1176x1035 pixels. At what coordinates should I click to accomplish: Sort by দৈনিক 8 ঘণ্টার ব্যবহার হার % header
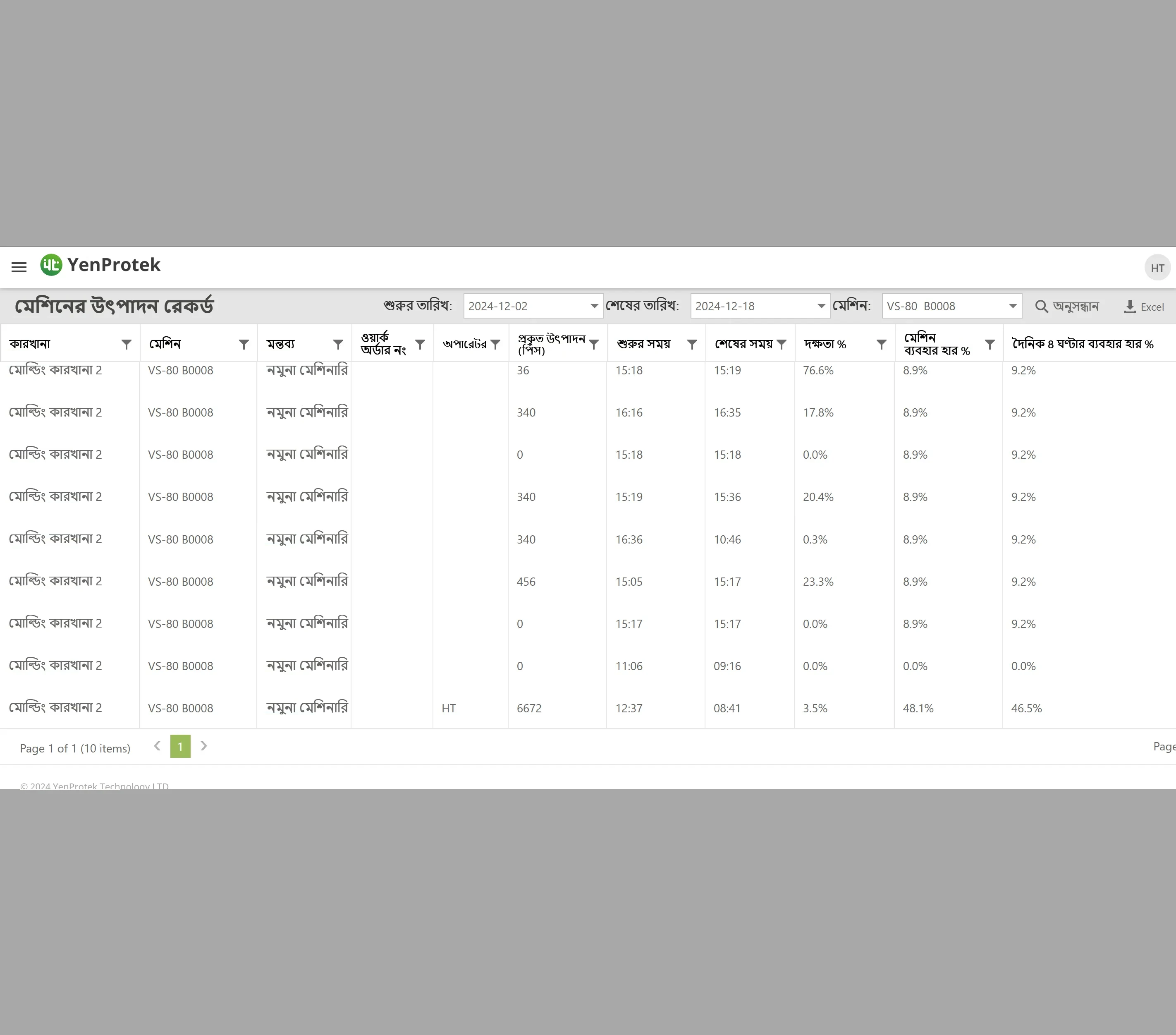click(1083, 344)
